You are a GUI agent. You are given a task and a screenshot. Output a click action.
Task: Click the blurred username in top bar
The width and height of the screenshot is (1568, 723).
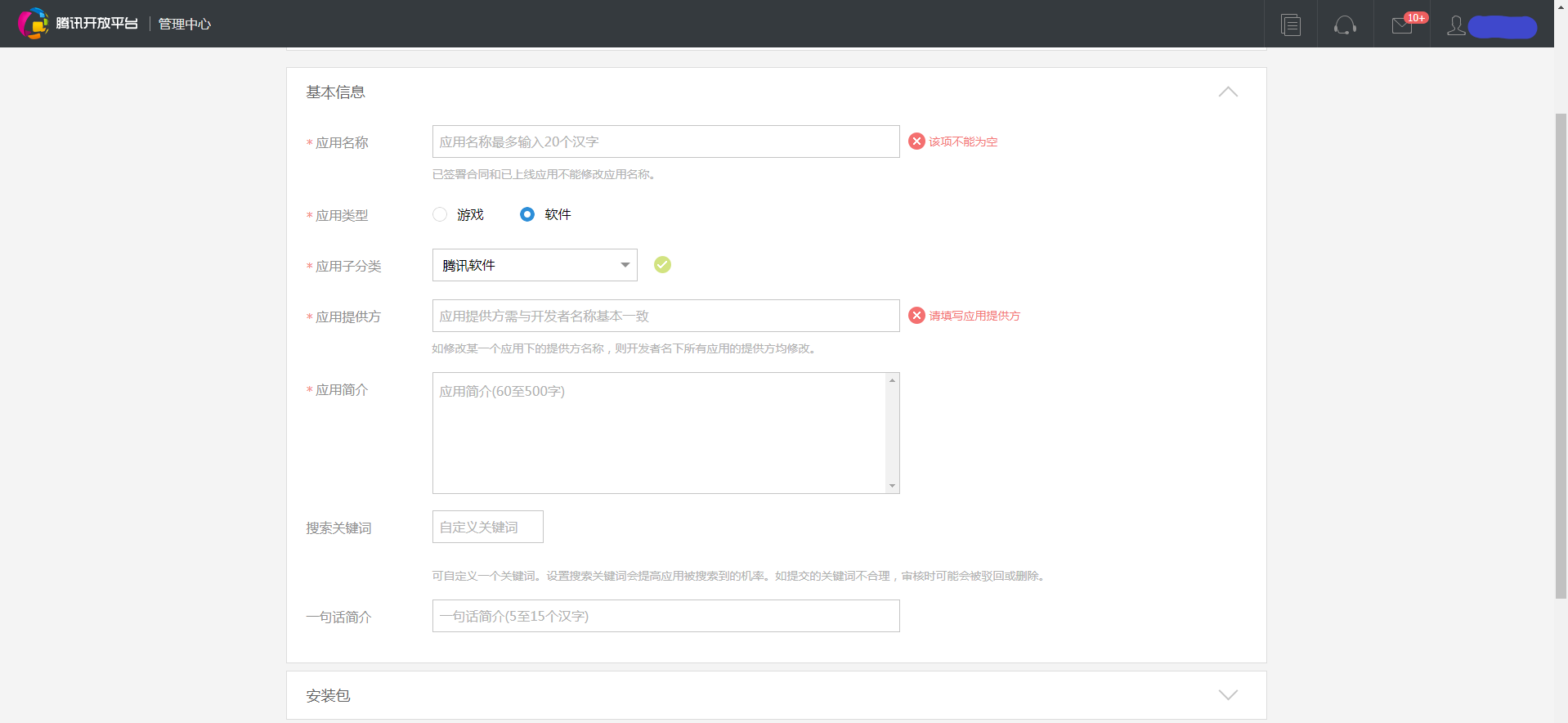pos(1503,27)
